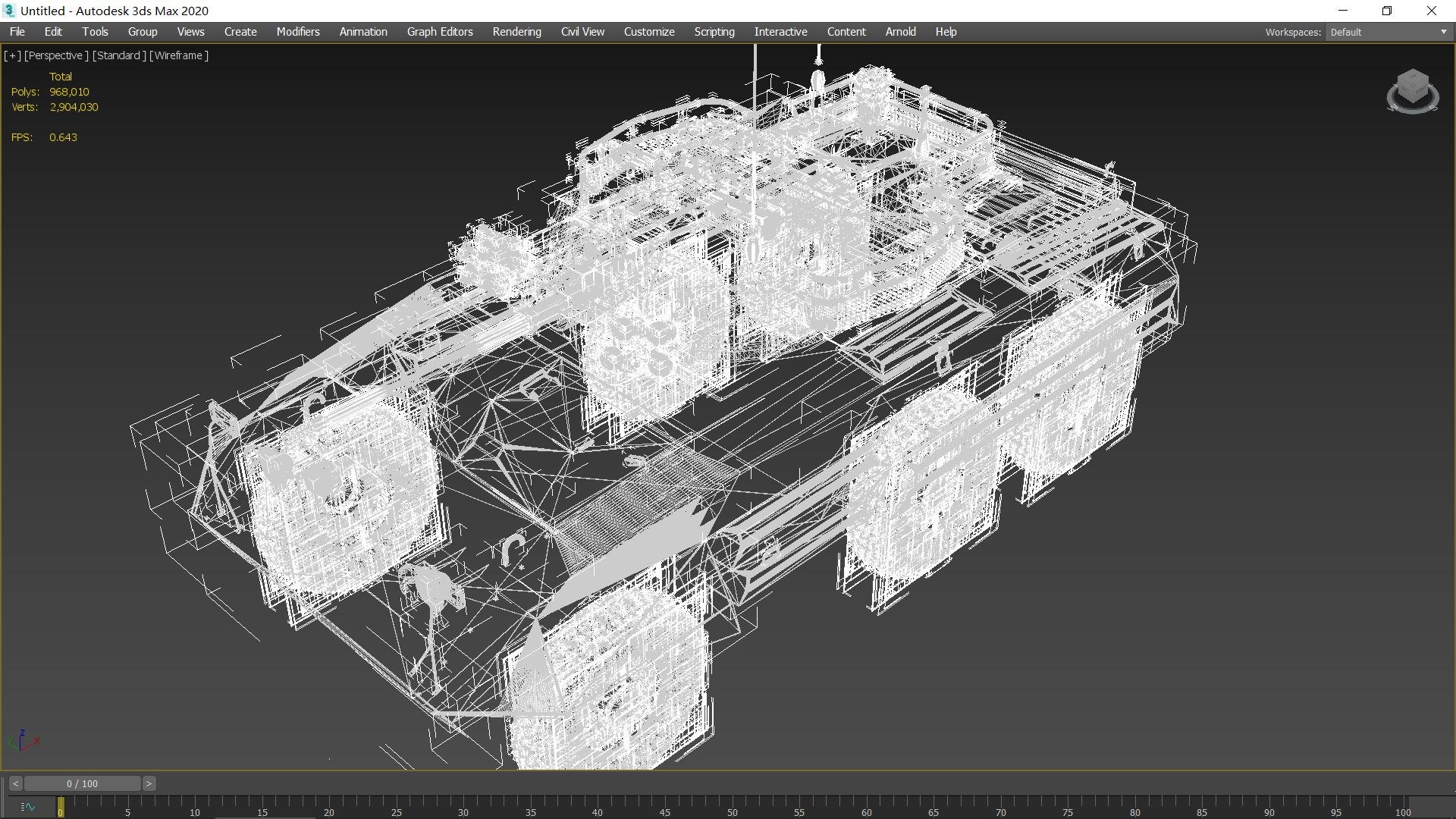Viewport: 1456px width, 819px height.
Task: Open the Standard shading label menu
Action: point(119,55)
